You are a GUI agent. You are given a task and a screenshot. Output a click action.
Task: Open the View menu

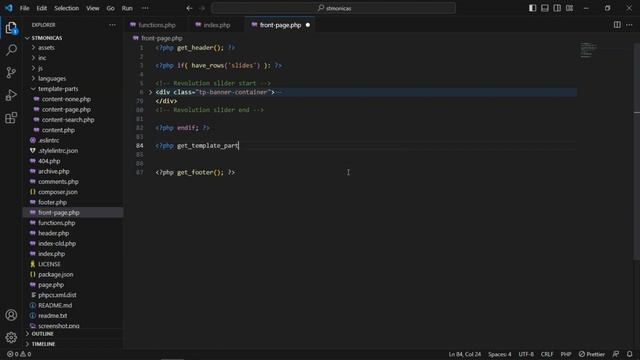click(93, 8)
